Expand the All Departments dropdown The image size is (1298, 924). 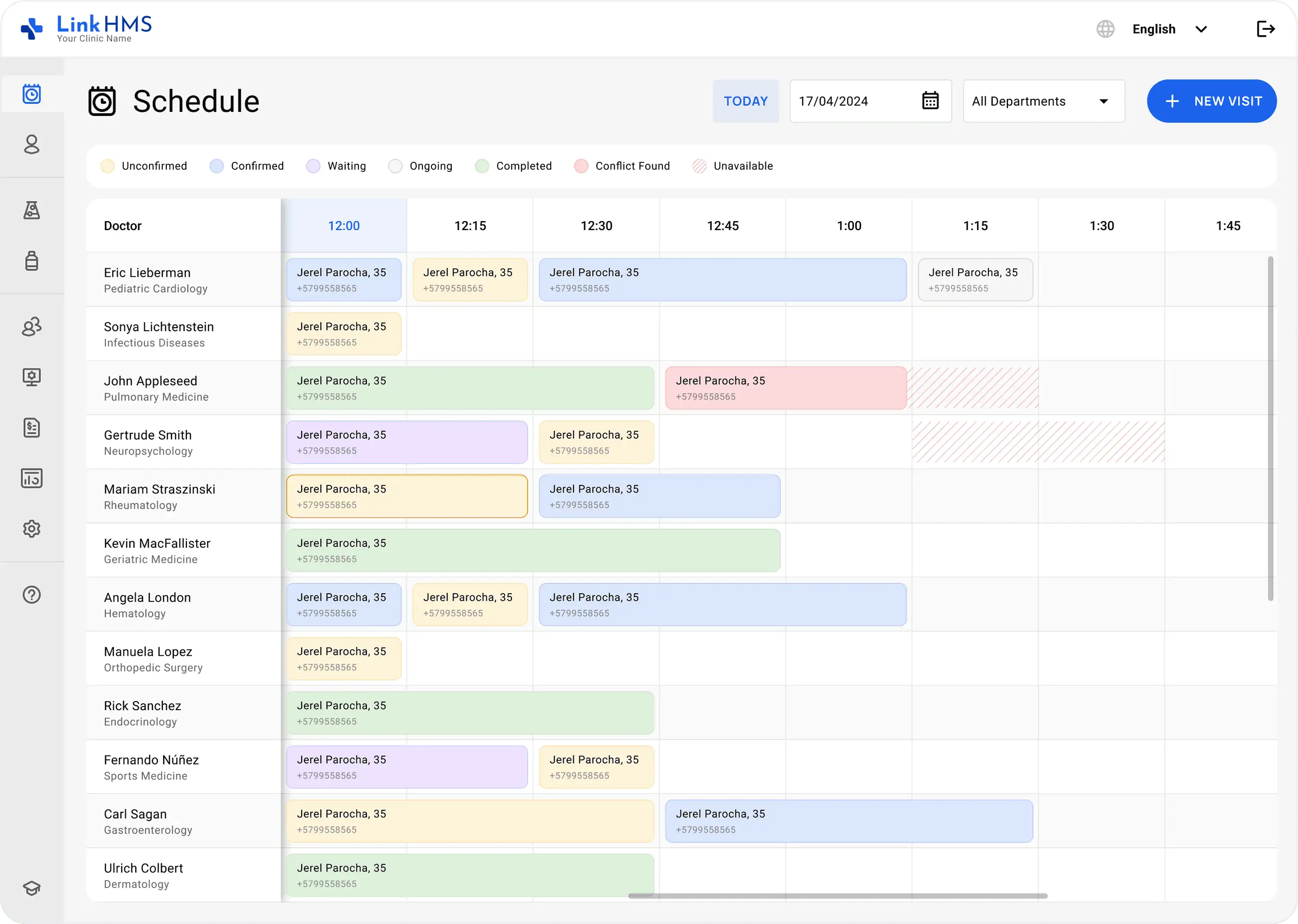pos(1043,101)
